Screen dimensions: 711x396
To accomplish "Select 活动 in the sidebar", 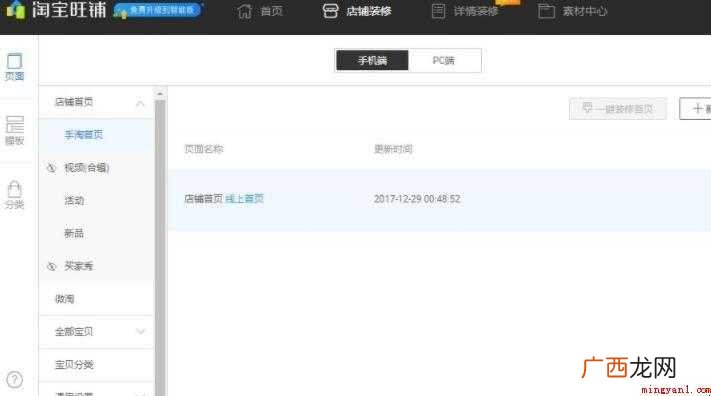I will [x=74, y=200].
